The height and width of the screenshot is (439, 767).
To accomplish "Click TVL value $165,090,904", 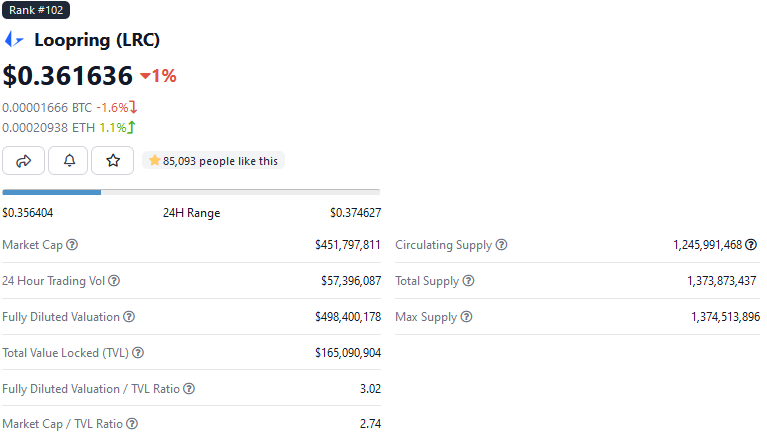I will click(348, 353).
